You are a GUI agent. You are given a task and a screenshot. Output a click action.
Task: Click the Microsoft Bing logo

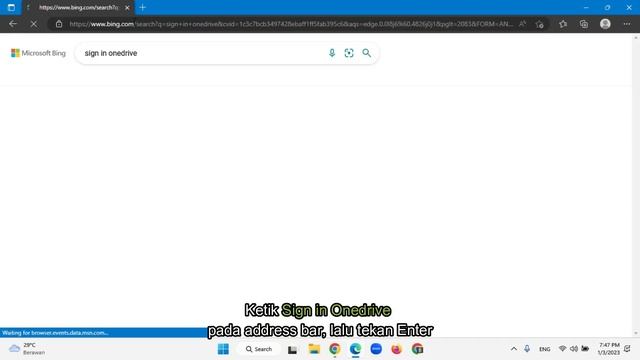tap(38, 53)
